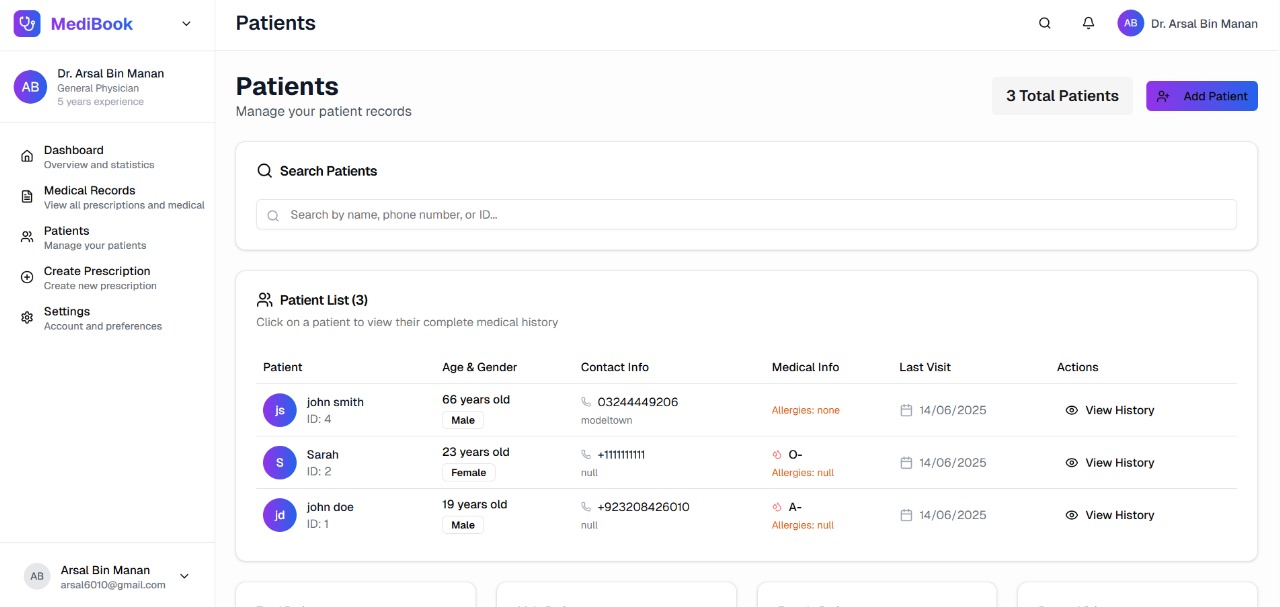Image resolution: width=1280 pixels, height=607 pixels.
Task: Open Dashboard in the sidebar
Action: click(x=74, y=150)
